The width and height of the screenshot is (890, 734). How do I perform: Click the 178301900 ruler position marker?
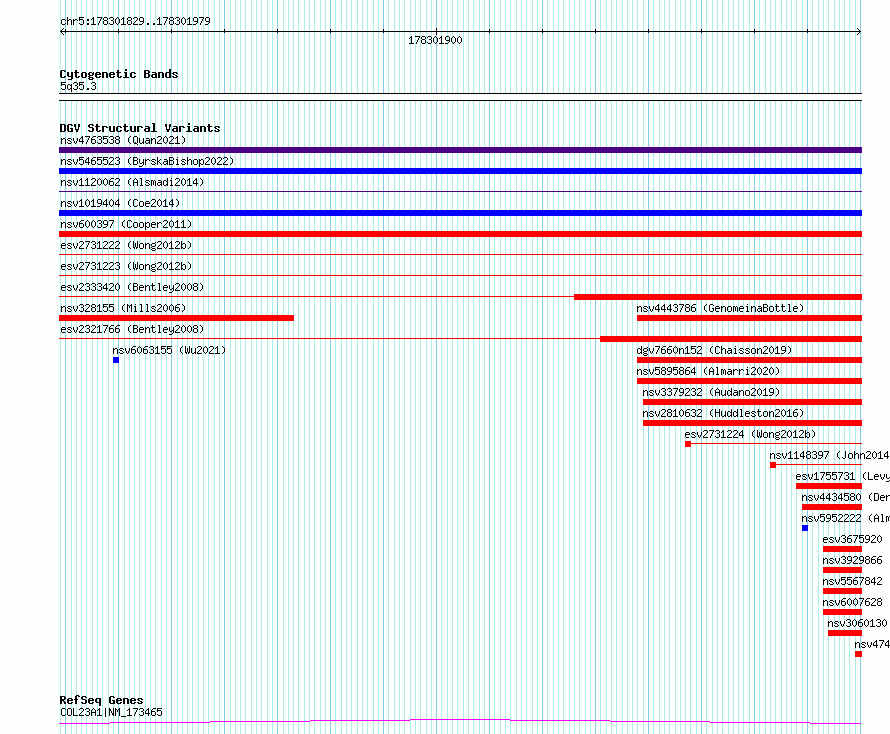tap(435, 40)
